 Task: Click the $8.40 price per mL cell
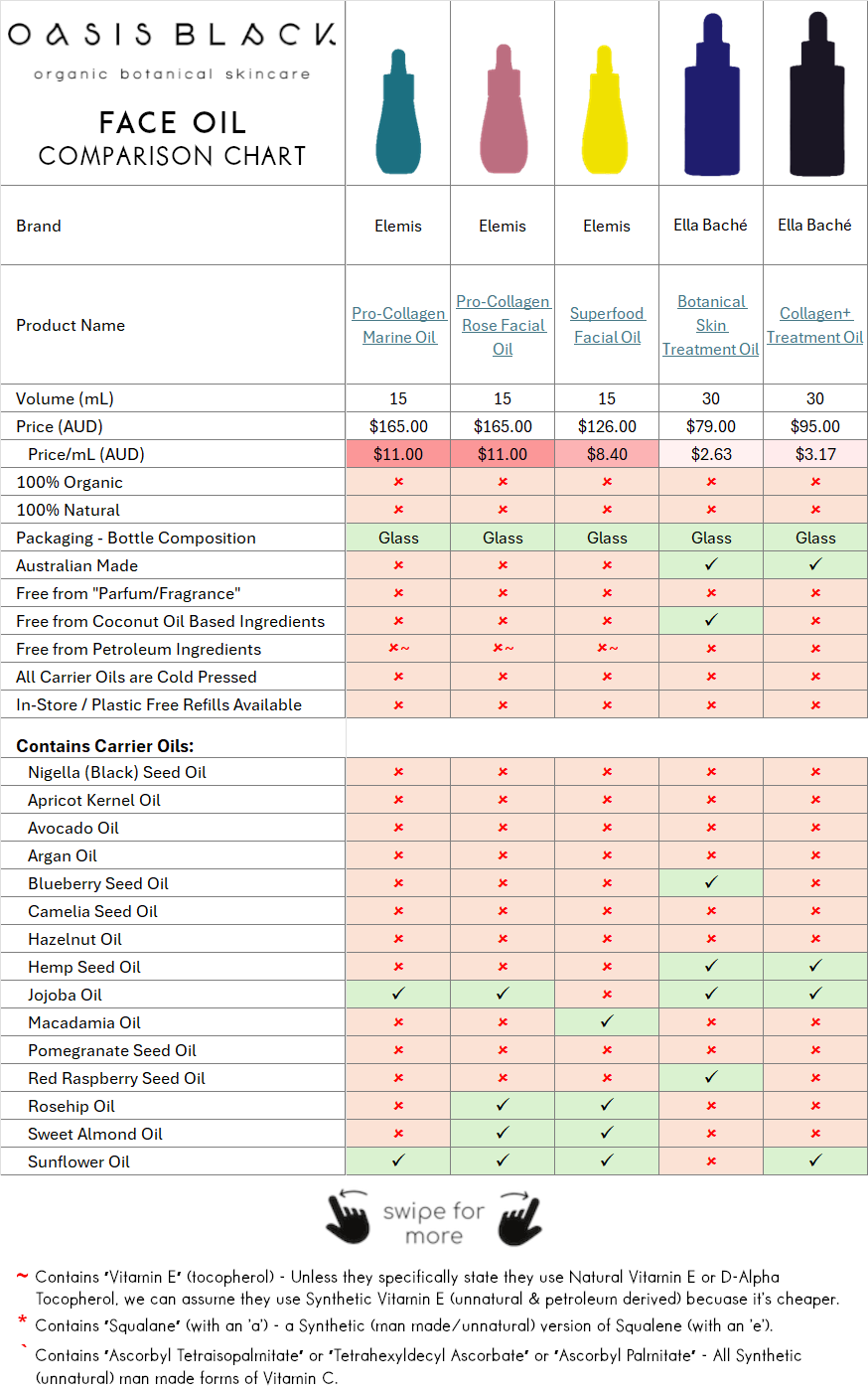click(x=607, y=454)
